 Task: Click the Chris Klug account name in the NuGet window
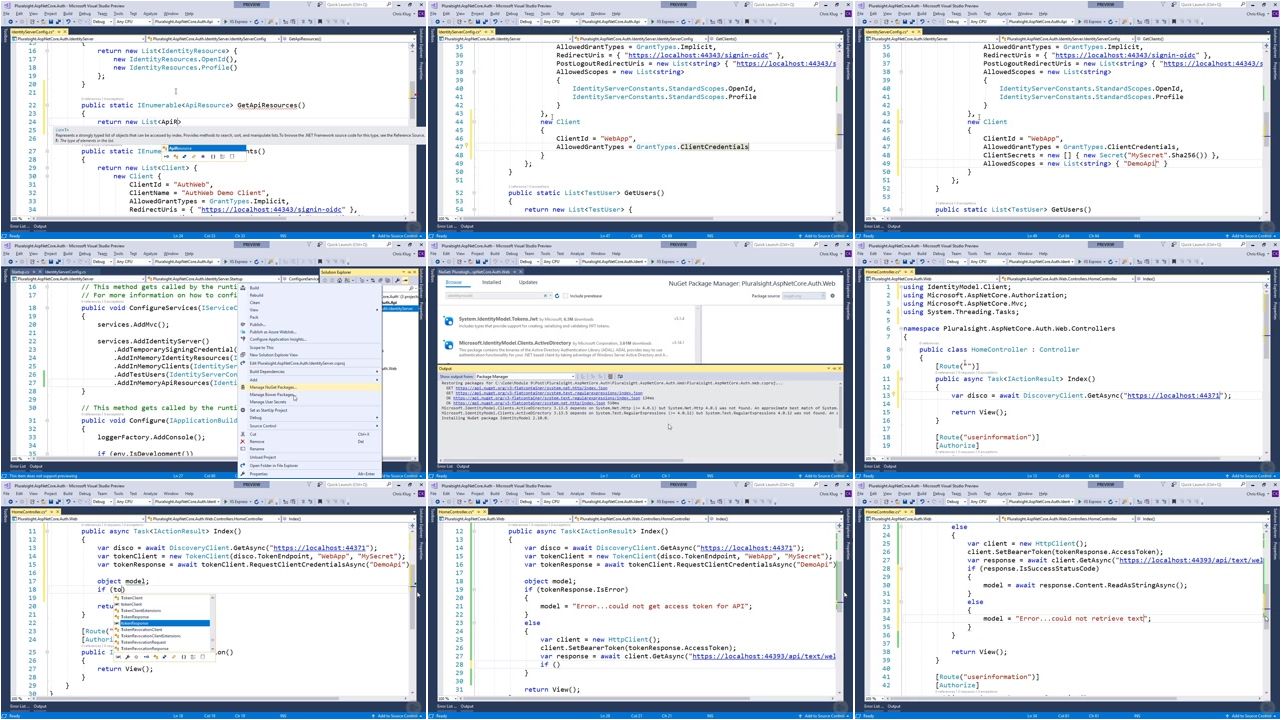[828, 254]
